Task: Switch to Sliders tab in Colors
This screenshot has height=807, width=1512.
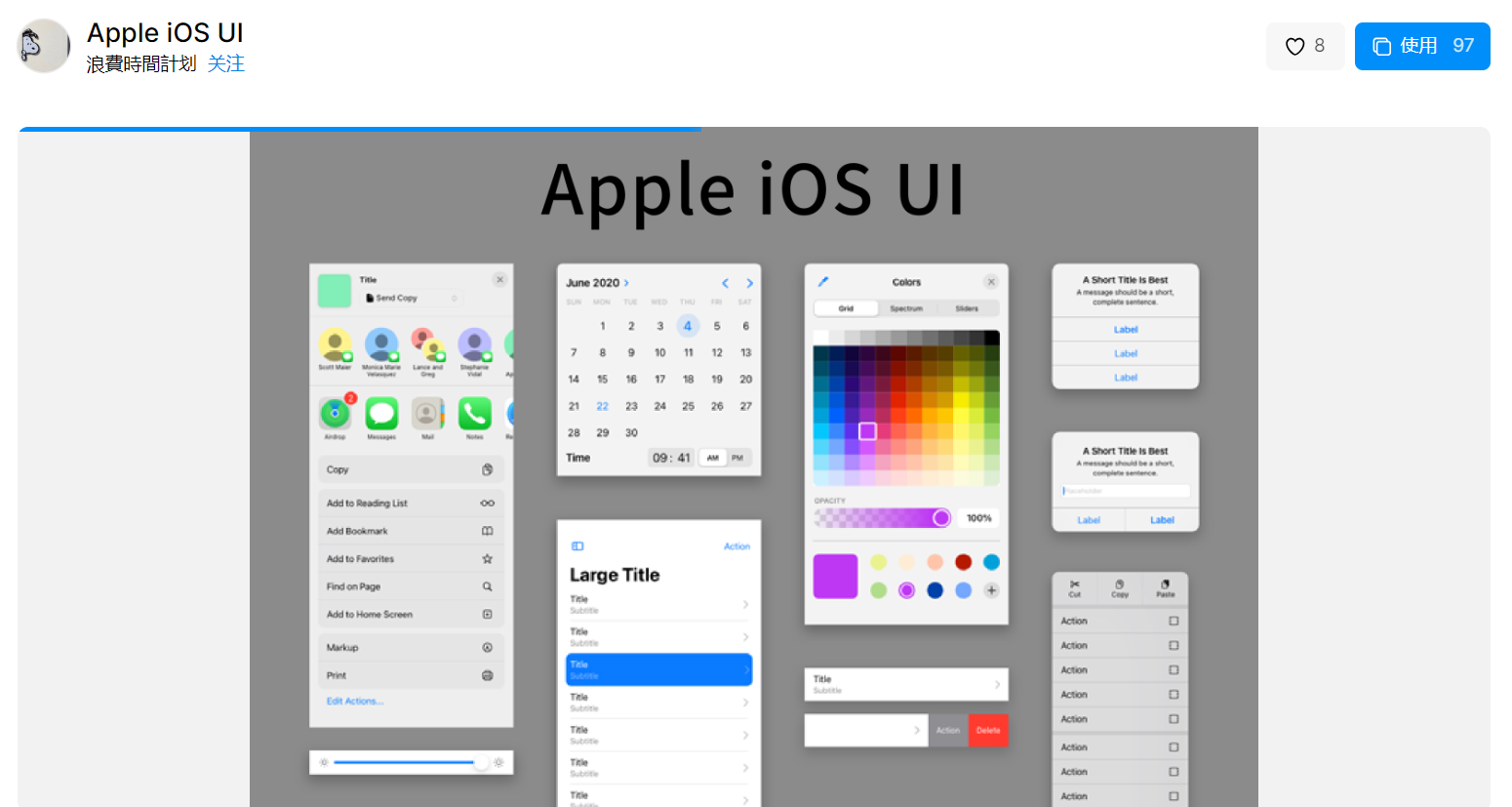Action: [x=967, y=308]
